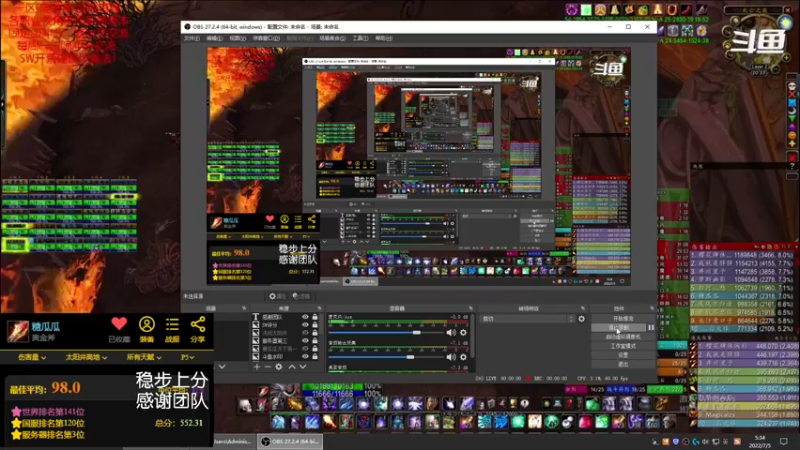Select the 感谢团队 text source row

coord(285,317)
